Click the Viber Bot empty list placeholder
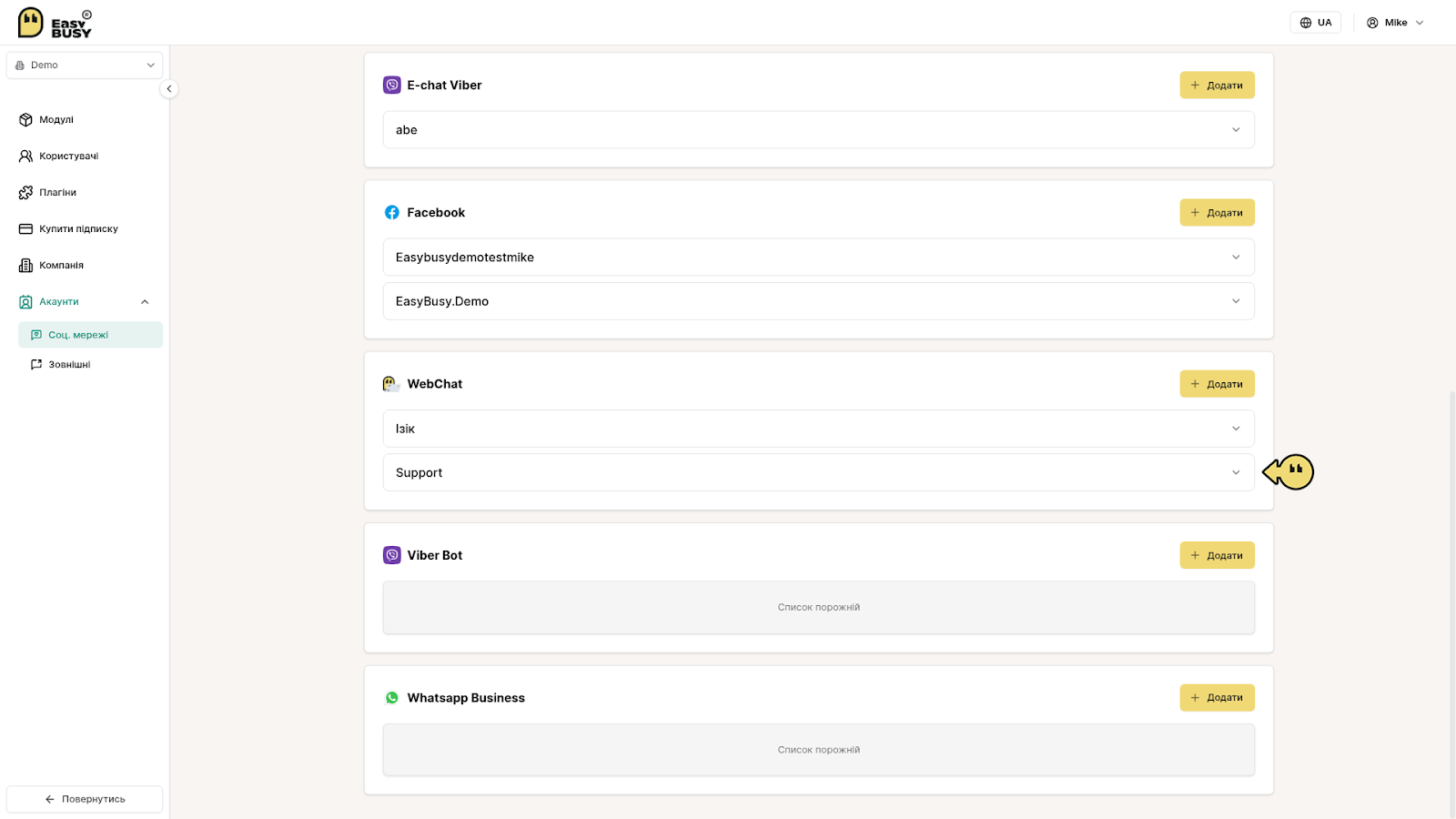This screenshot has width=1456, height=819. pos(818,607)
